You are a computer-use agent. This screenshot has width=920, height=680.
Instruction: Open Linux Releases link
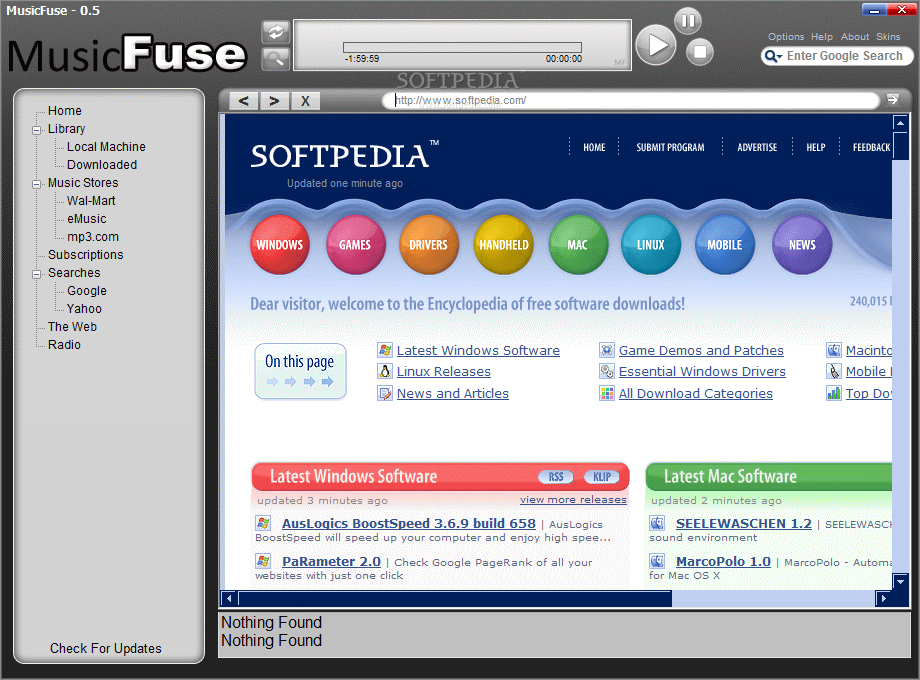(x=444, y=371)
